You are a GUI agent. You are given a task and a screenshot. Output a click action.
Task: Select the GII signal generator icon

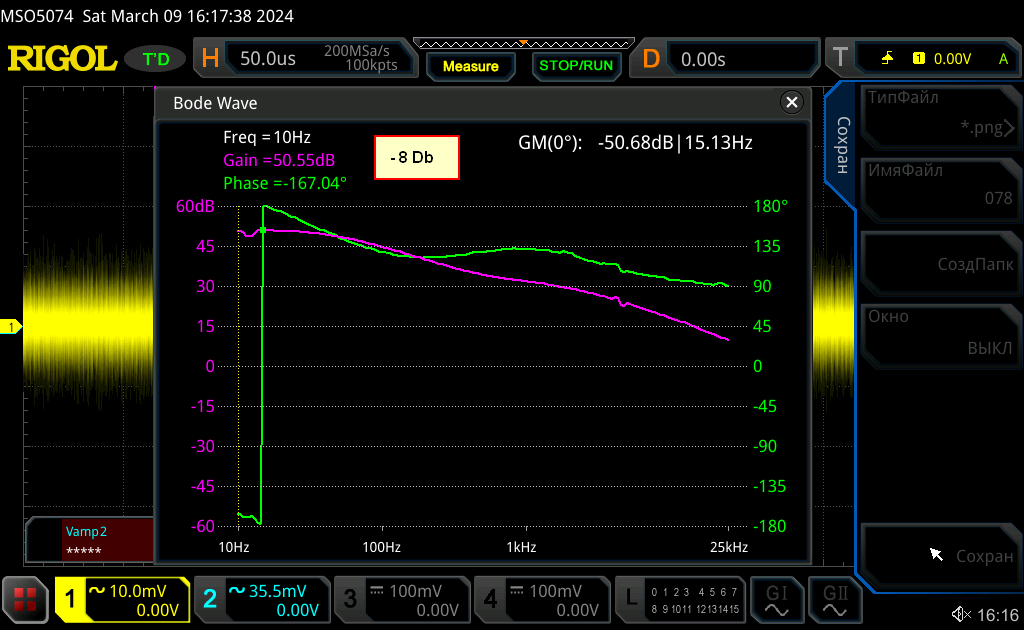tap(835, 598)
